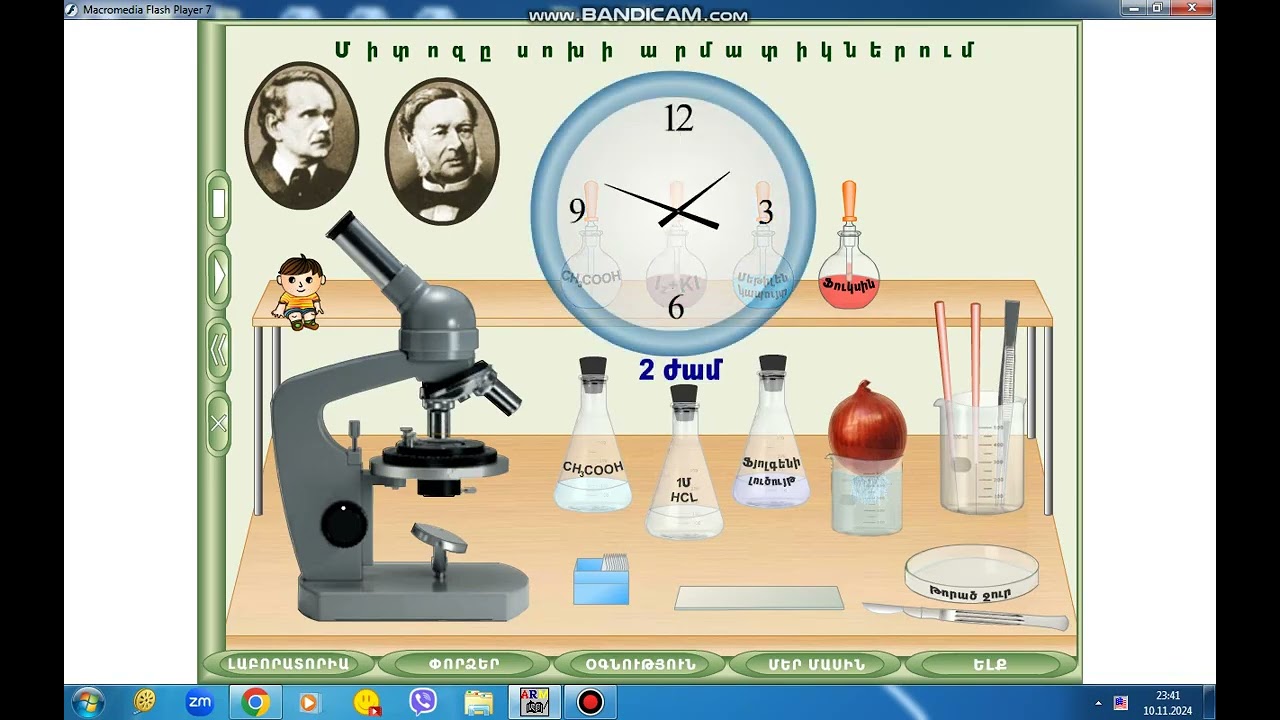Open Viber from the taskbar
The image size is (1280, 720).
point(423,702)
